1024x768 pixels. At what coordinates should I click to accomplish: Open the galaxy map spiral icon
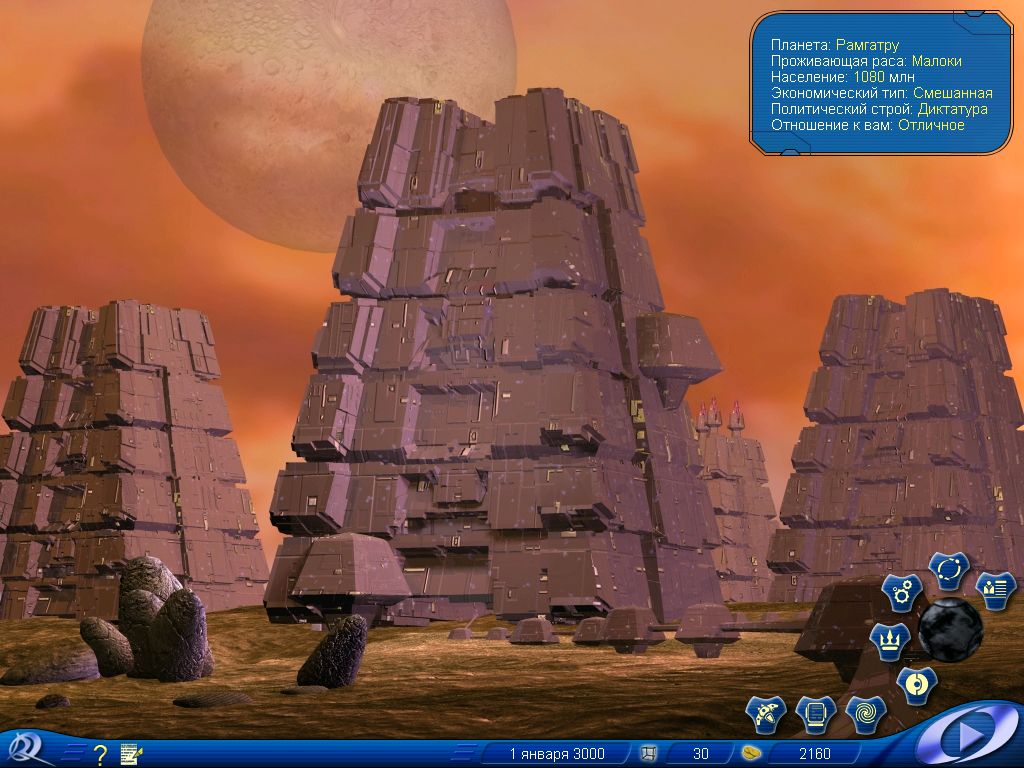865,714
